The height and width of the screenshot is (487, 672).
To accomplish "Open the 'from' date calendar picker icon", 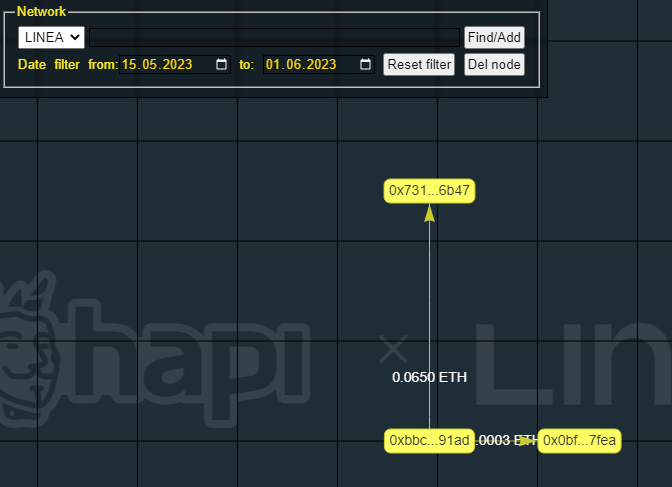I will [x=221, y=64].
